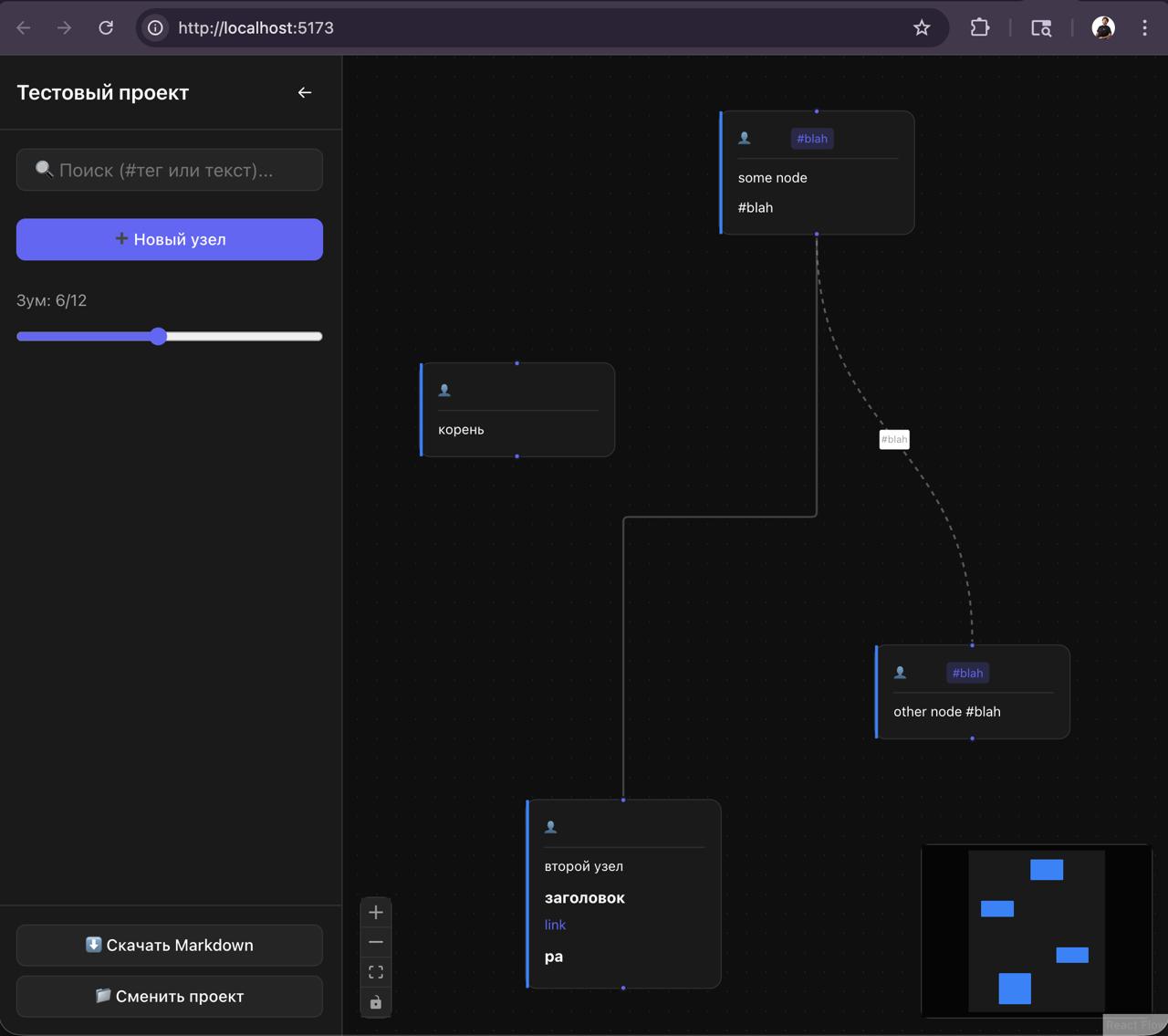Image resolution: width=1168 pixels, height=1036 pixels.
Task: Click the 'Новый узел' button
Action: tap(170, 239)
